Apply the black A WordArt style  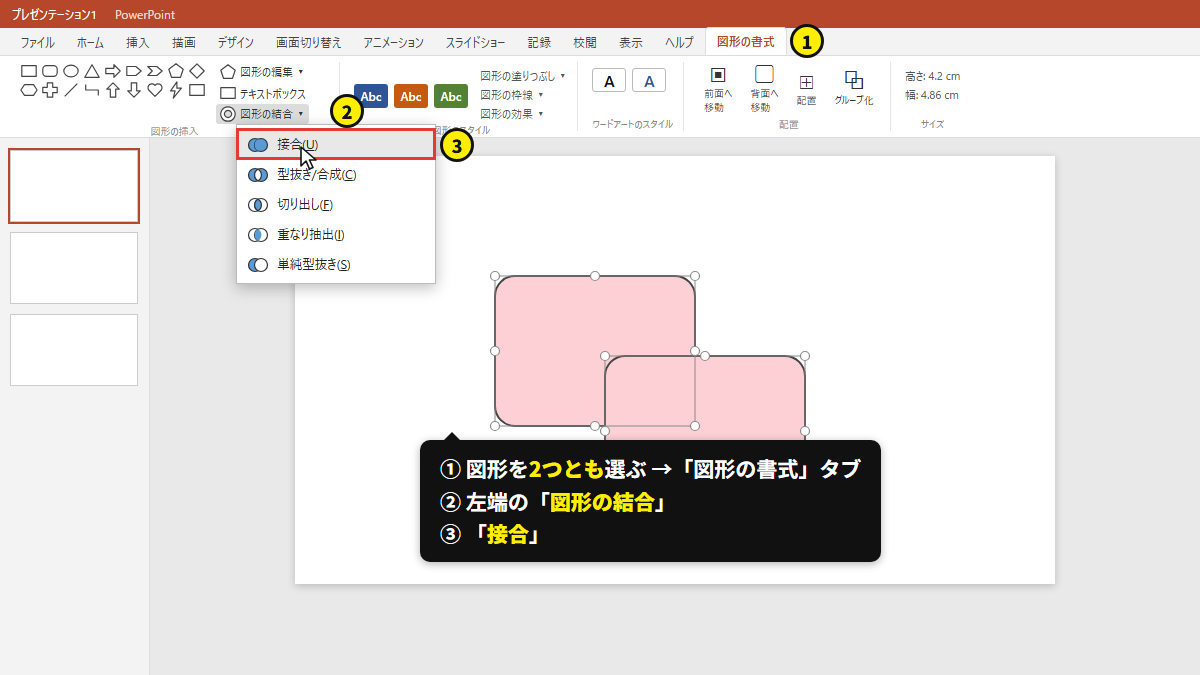(609, 81)
